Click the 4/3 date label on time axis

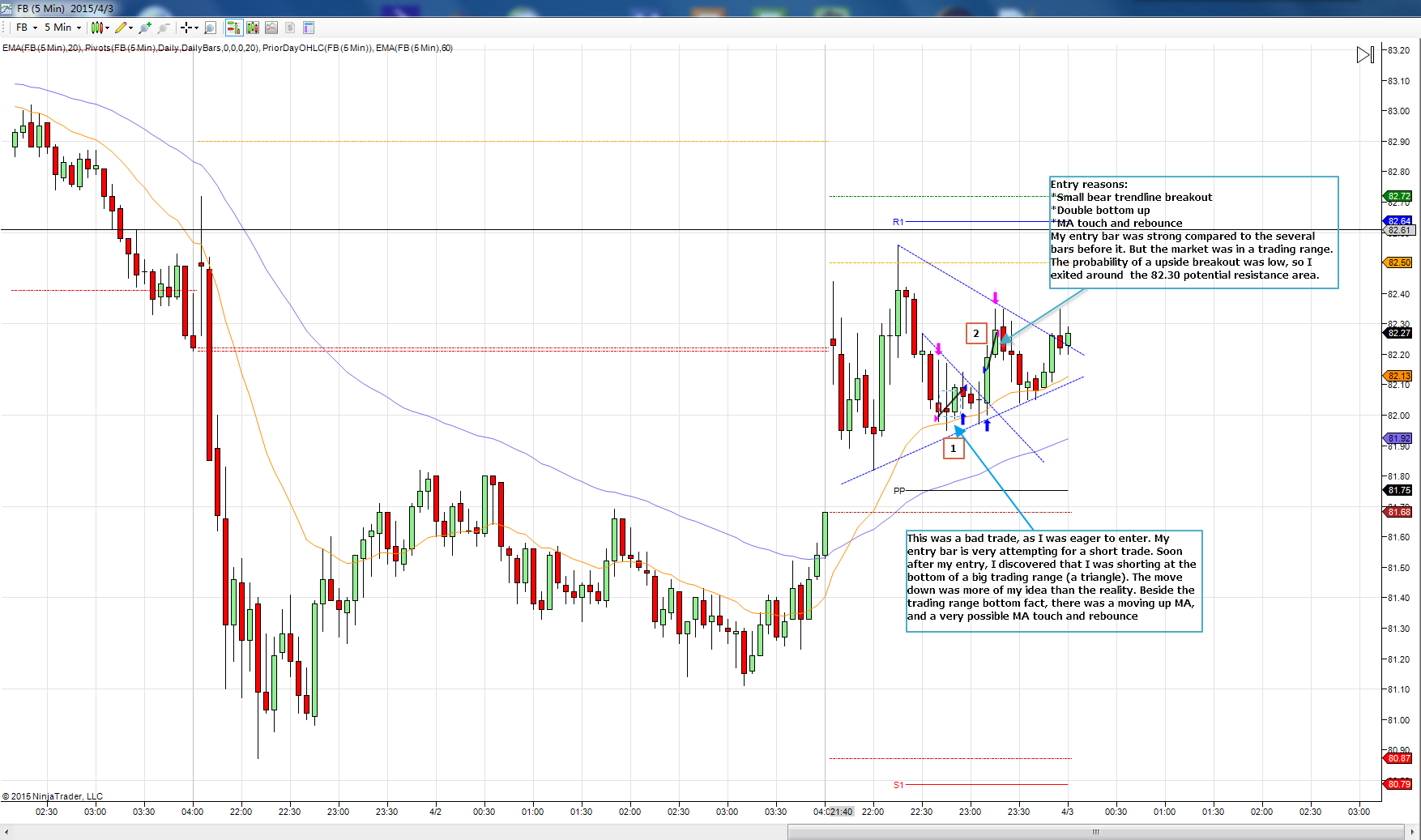point(1067,812)
